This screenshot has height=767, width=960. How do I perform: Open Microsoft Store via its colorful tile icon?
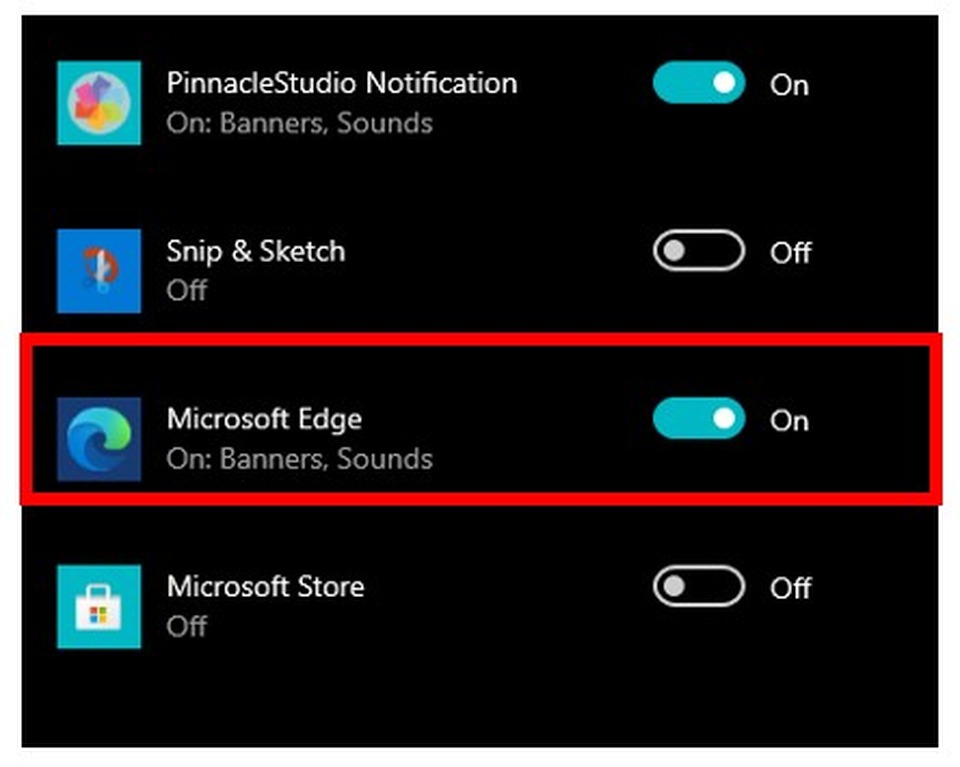click(x=98, y=606)
